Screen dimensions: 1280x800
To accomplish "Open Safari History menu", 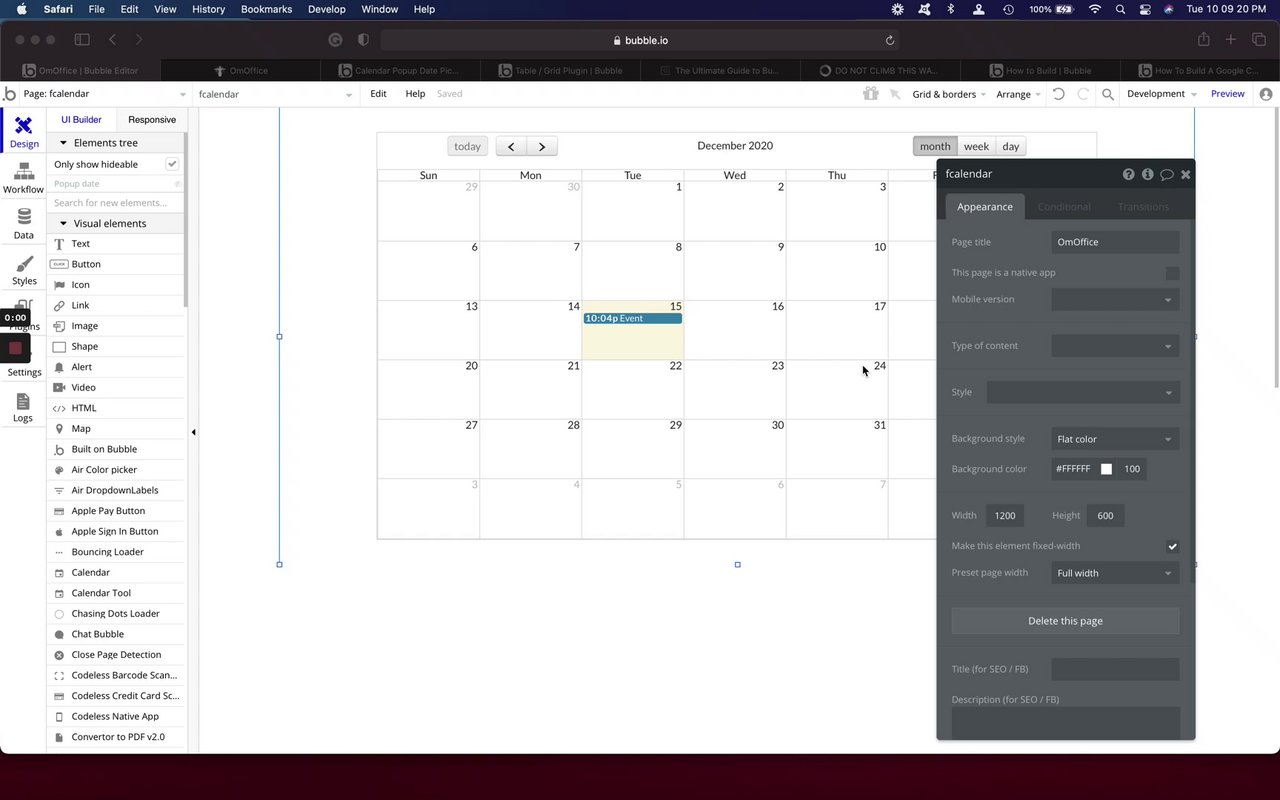I will [x=208, y=9].
